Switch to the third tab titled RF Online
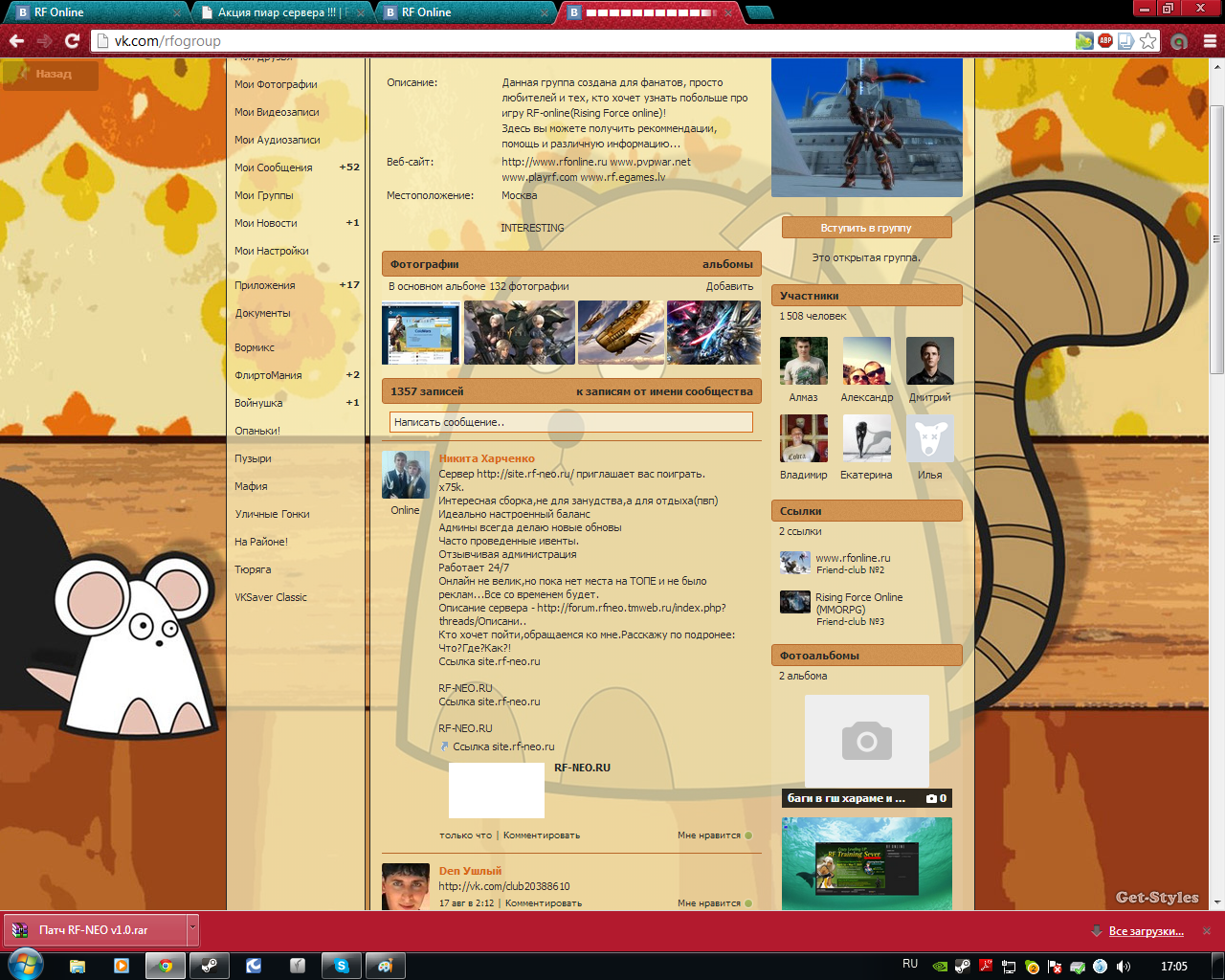Viewport: 1225px width, 980px height. (x=464, y=12)
